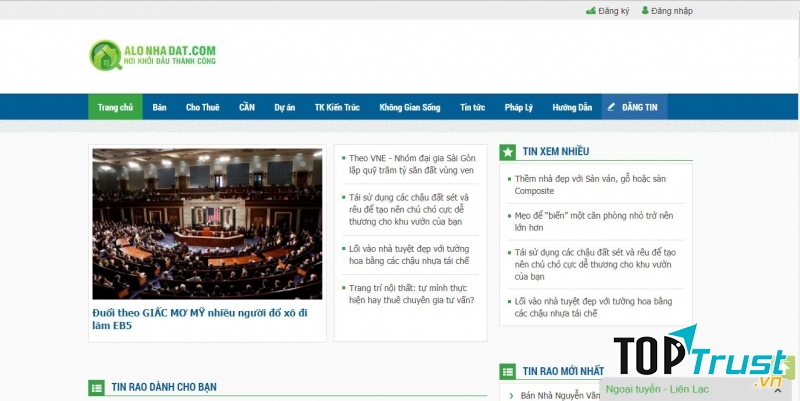800x401 pixels.
Task: Click the Đăng ký user icon
Action: (590, 11)
